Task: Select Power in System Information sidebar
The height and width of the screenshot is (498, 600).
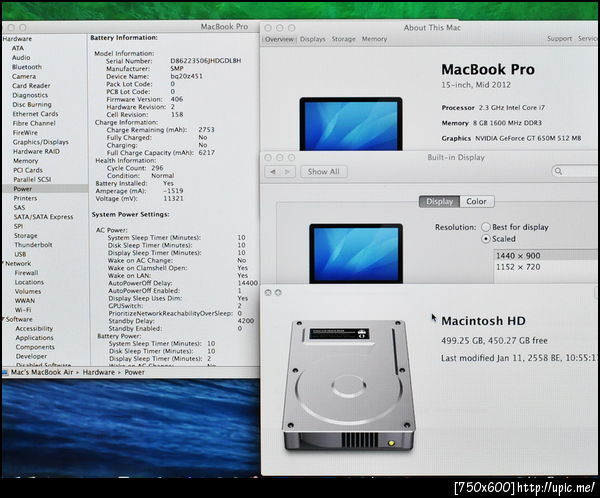Action: (x=23, y=189)
